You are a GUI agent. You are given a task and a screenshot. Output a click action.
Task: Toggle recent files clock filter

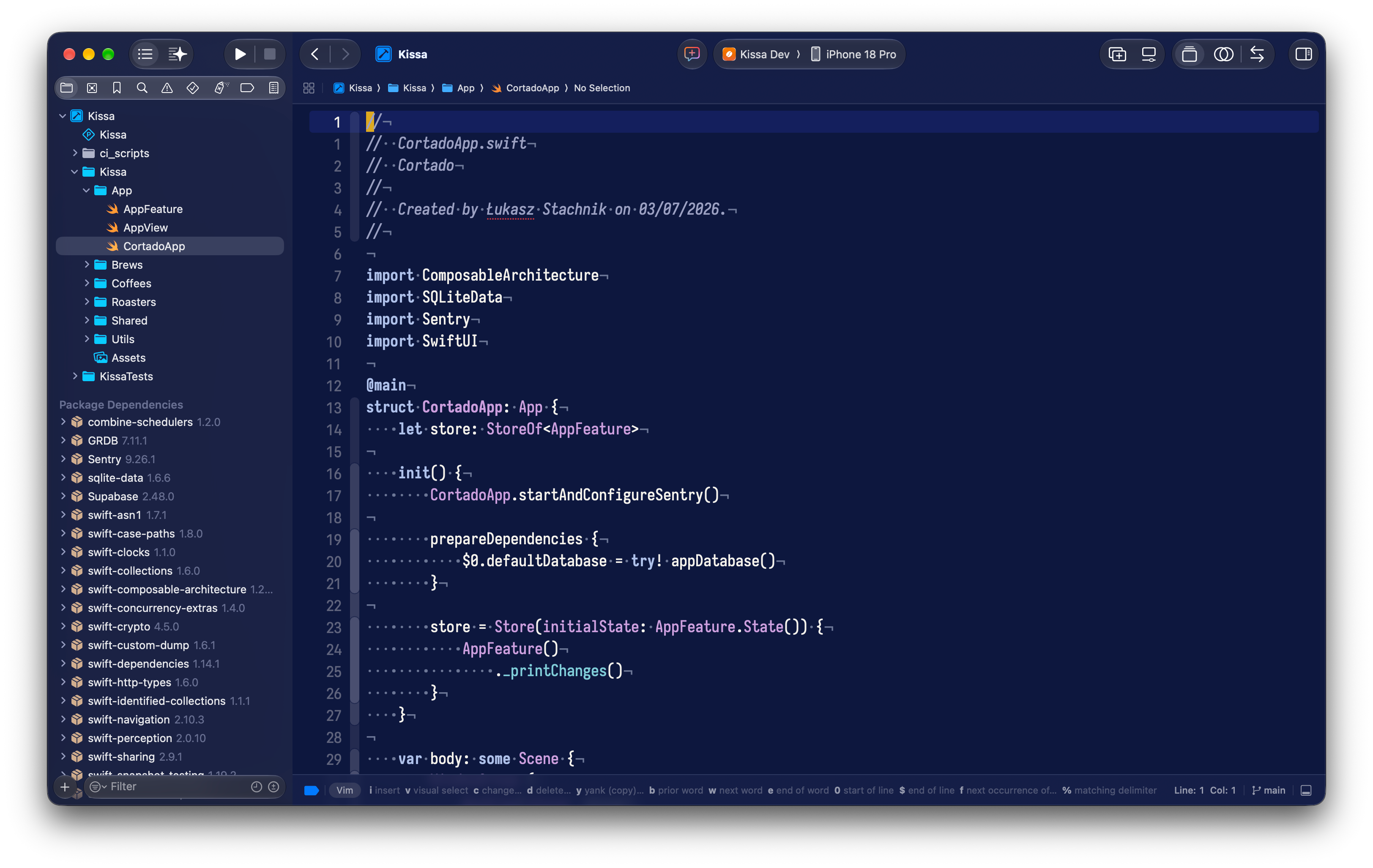[x=257, y=786]
